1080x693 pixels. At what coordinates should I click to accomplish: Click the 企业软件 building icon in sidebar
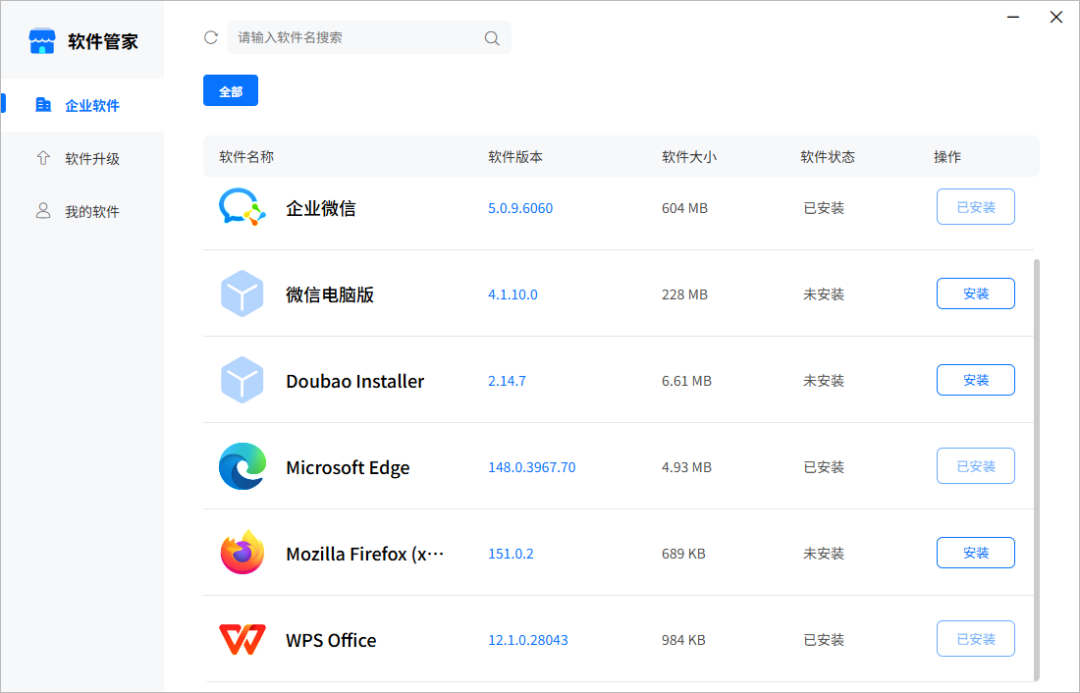(x=43, y=105)
